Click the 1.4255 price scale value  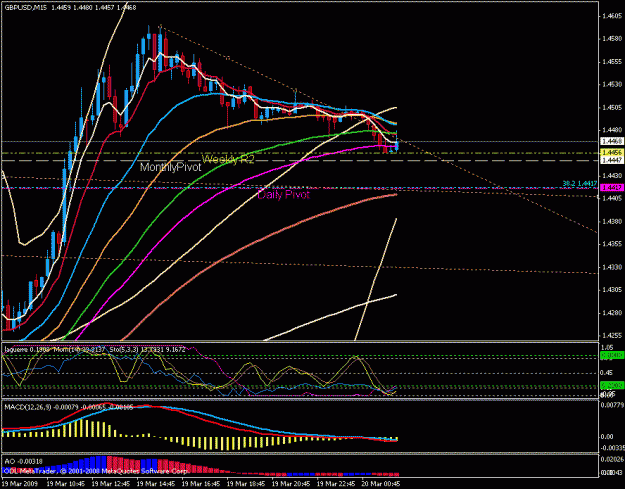coord(613,335)
